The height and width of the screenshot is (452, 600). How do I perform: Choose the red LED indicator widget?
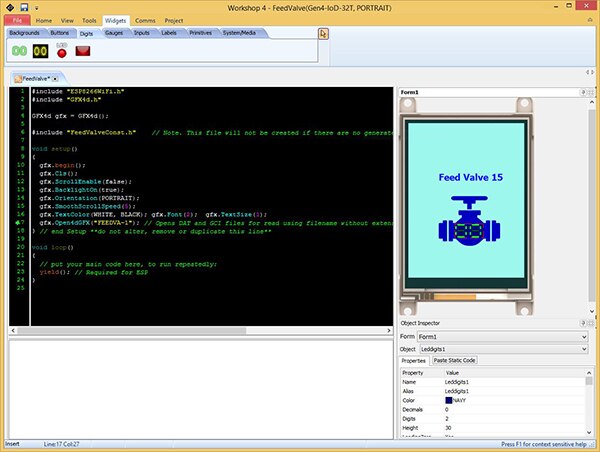coord(62,50)
